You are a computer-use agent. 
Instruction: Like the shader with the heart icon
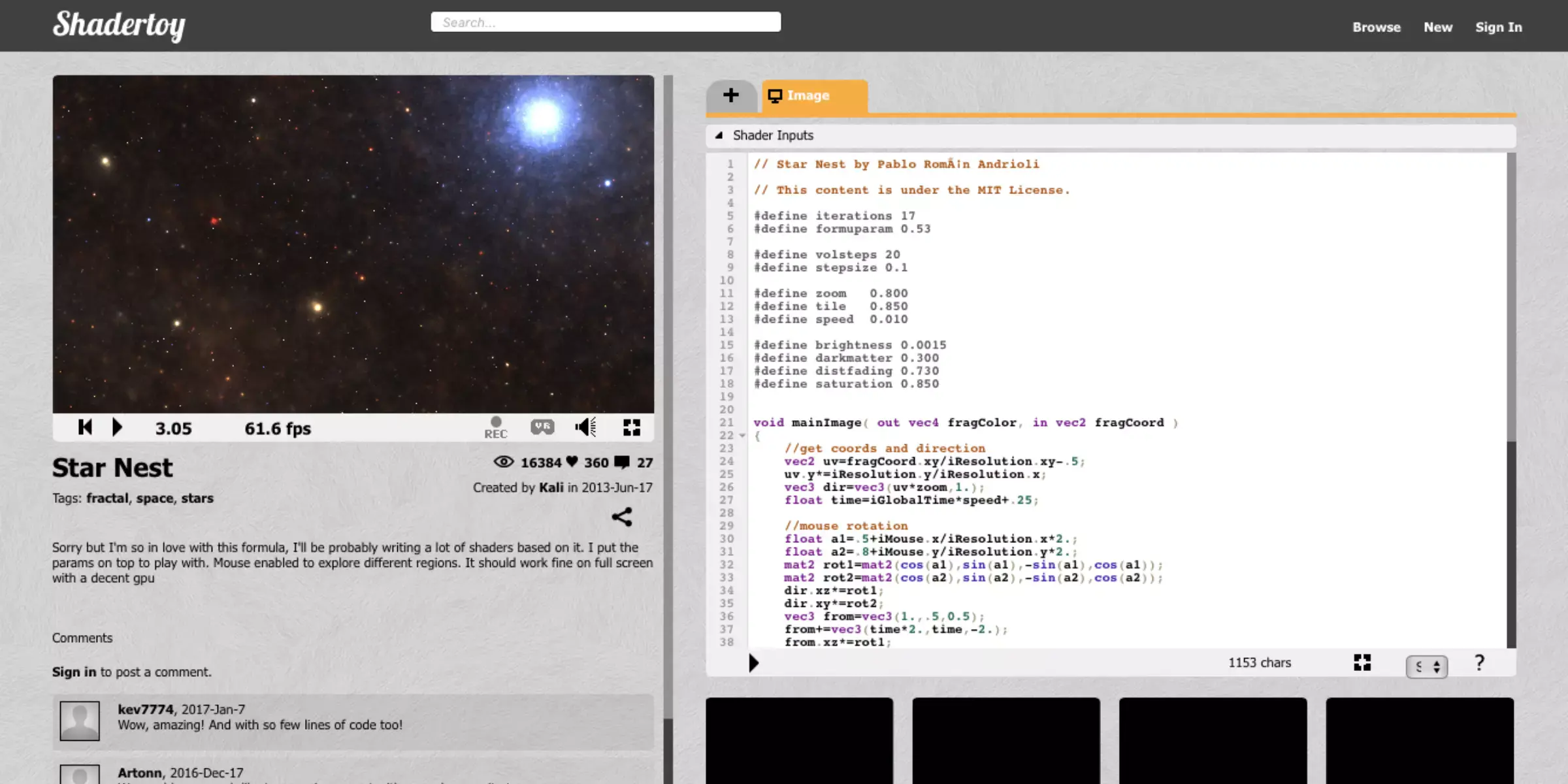572,462
